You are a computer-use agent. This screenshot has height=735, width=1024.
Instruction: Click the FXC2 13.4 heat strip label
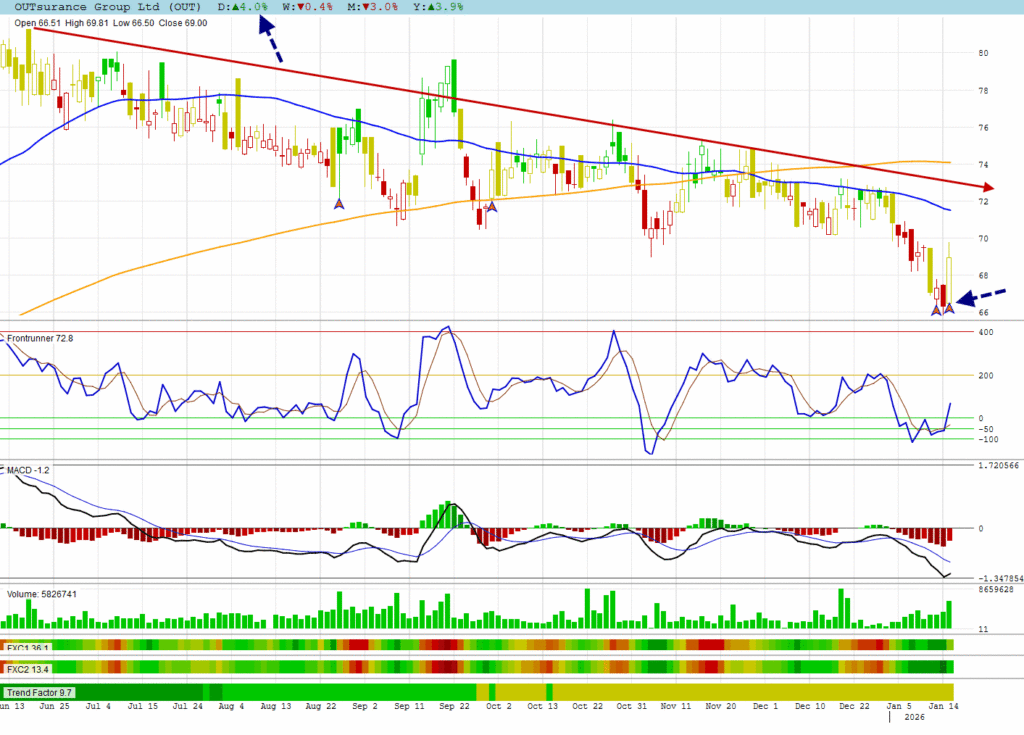28,667
